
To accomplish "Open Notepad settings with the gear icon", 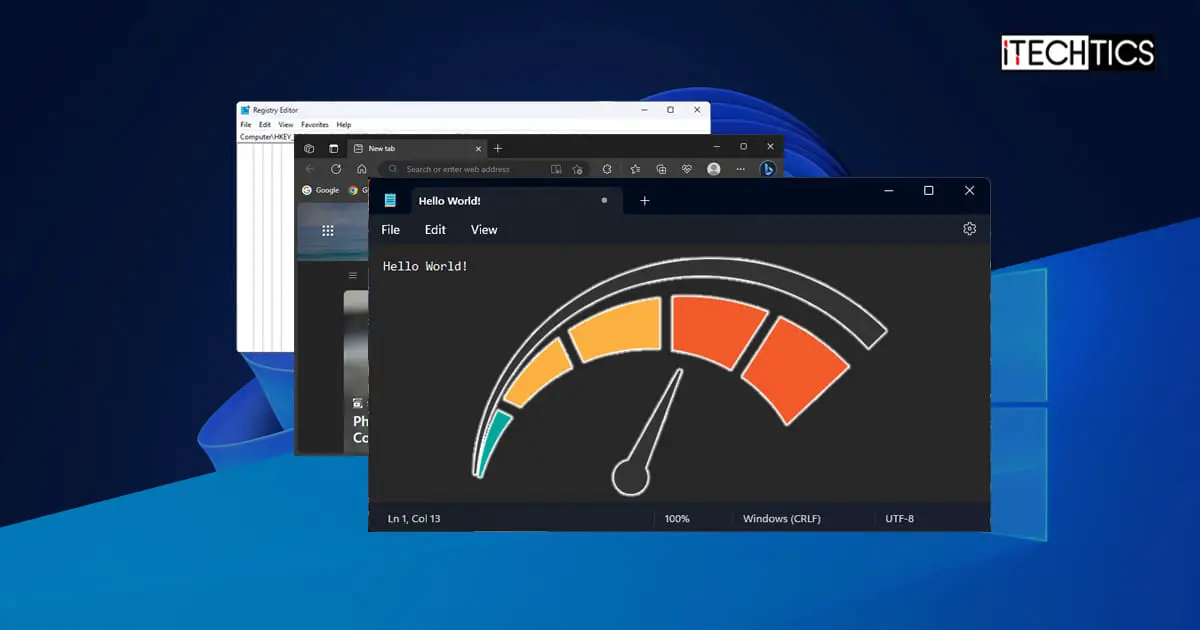I will (x=969, y=228).
